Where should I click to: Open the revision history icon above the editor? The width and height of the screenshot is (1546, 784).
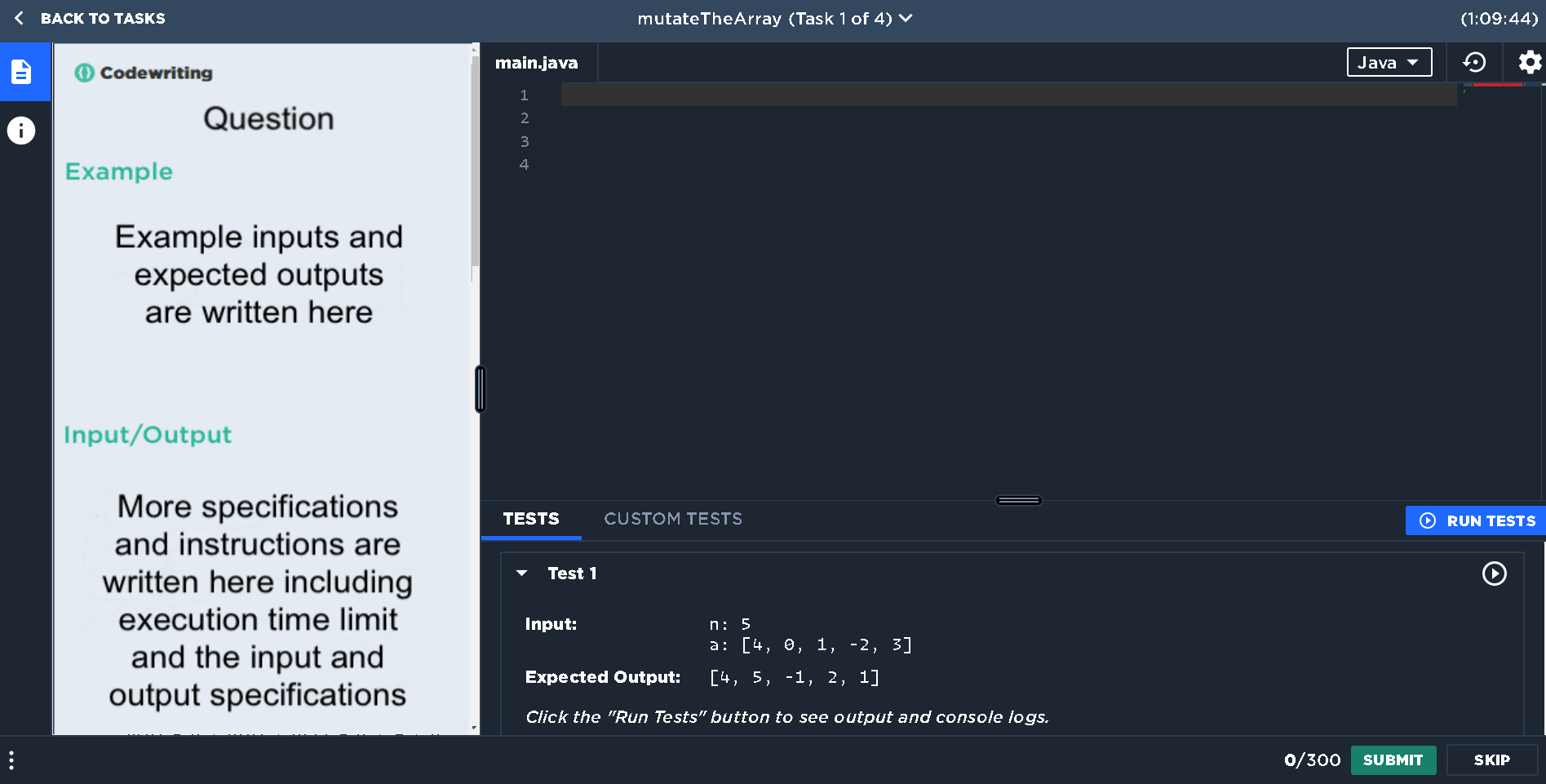coord(1474,62)
